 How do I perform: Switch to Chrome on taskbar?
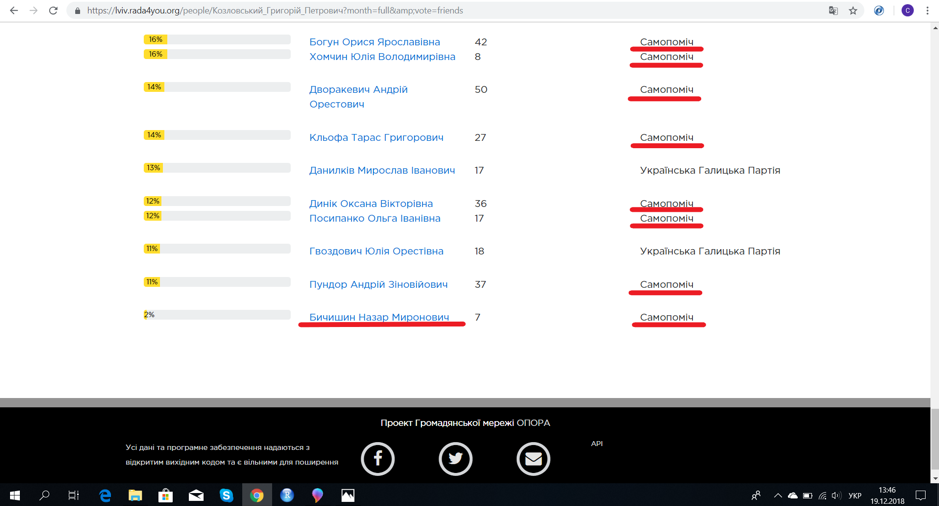[x=257, y=495]
